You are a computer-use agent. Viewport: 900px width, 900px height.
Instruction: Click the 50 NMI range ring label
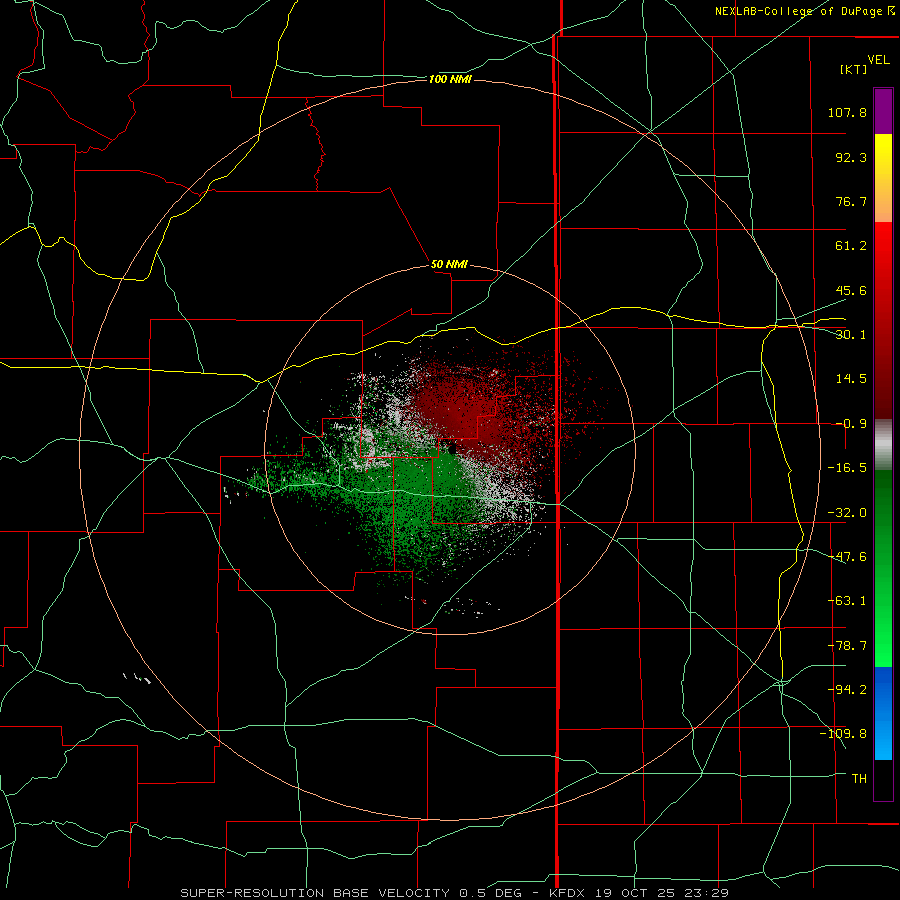pyautogui.click(x=449, y=265)
